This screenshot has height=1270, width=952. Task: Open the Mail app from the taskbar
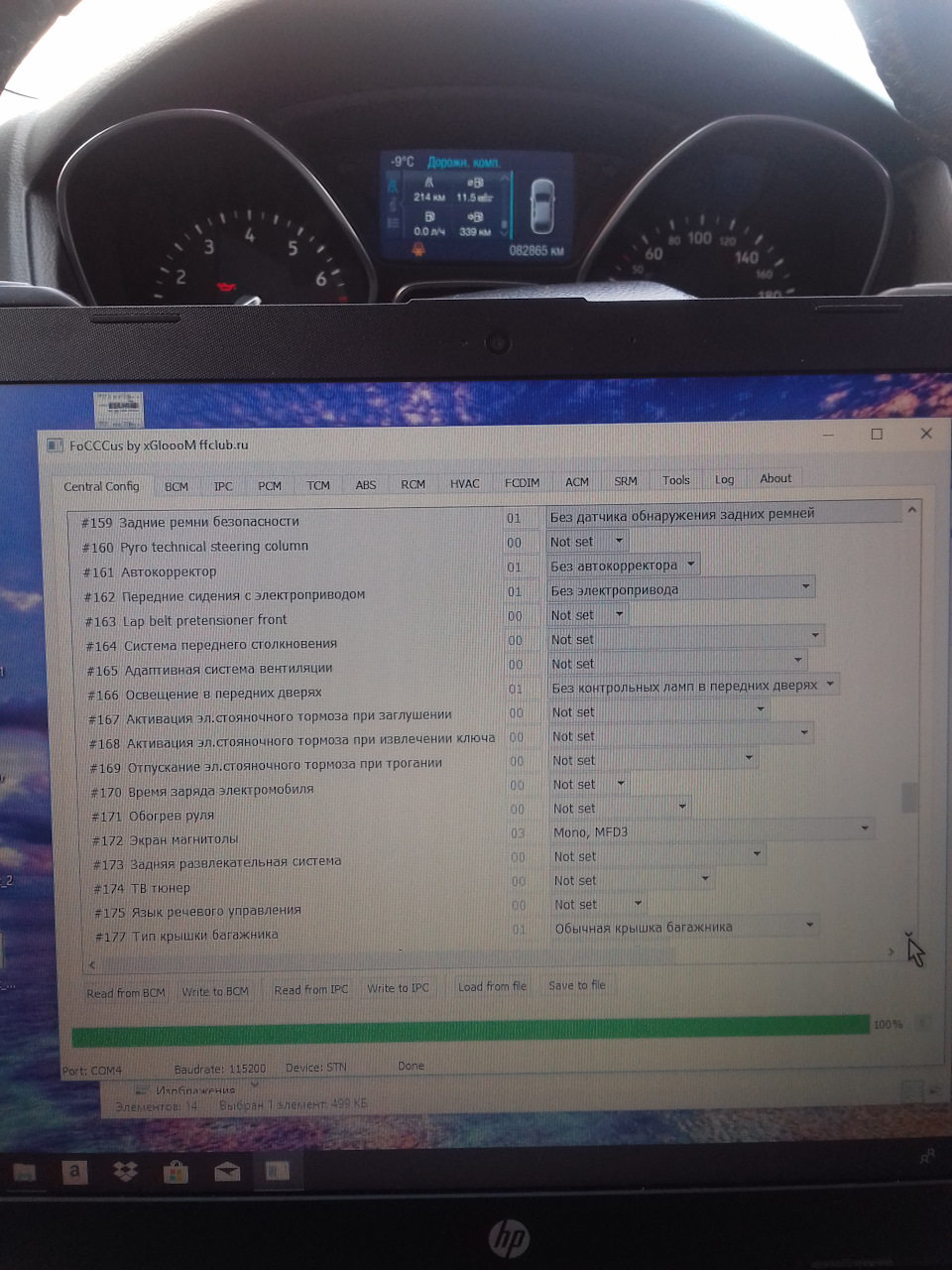[227, 1172]
